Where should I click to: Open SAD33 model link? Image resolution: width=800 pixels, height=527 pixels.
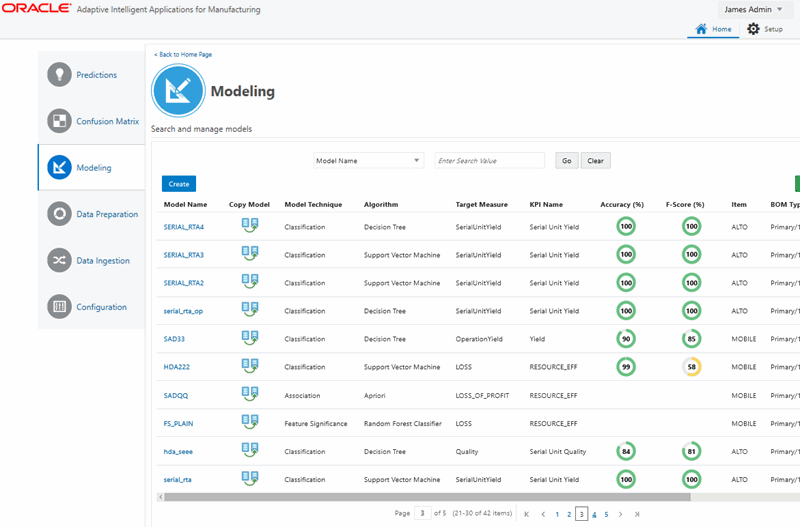[174, 339]
